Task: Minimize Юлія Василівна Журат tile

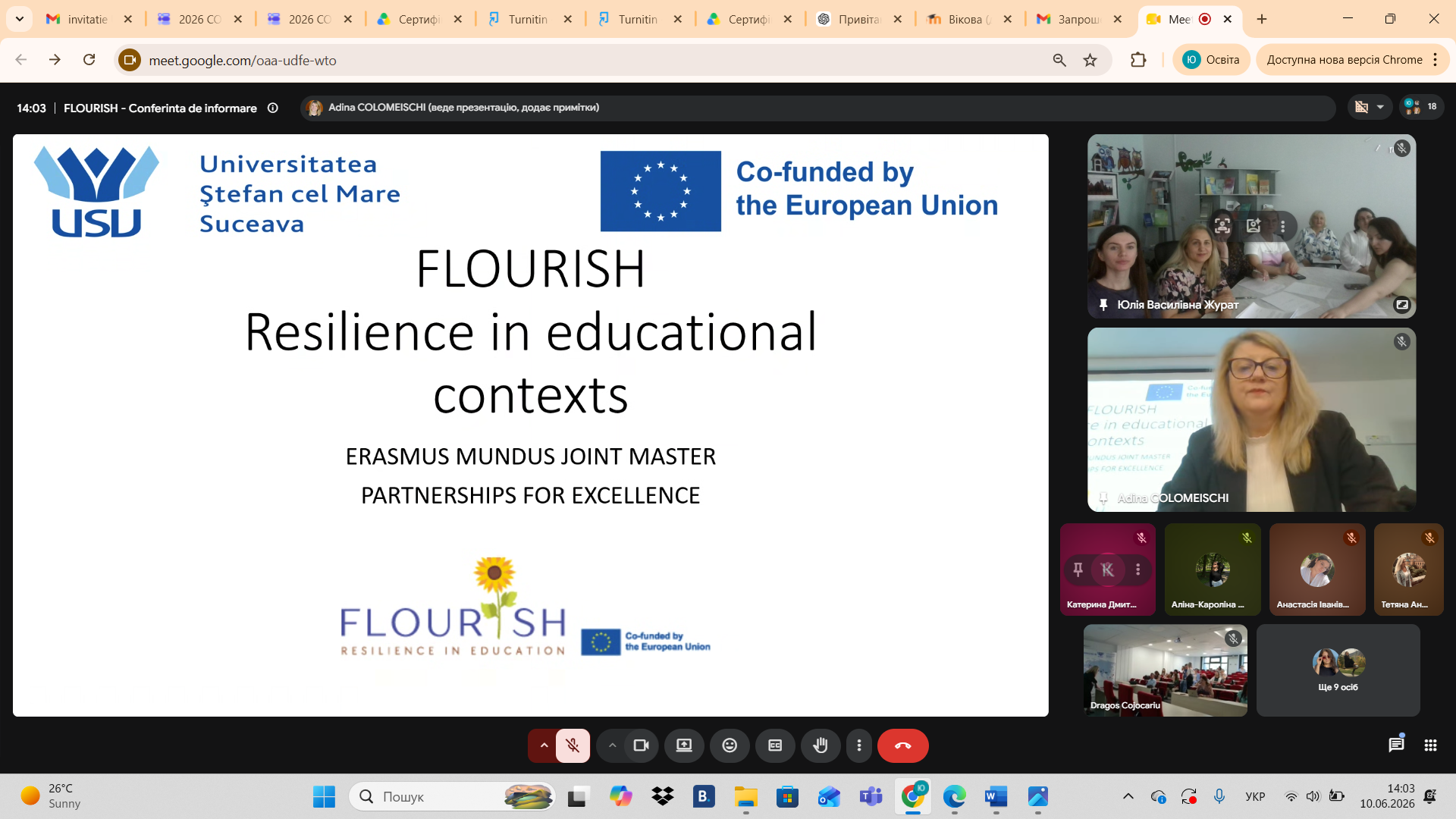Action: pos(1401,305)
